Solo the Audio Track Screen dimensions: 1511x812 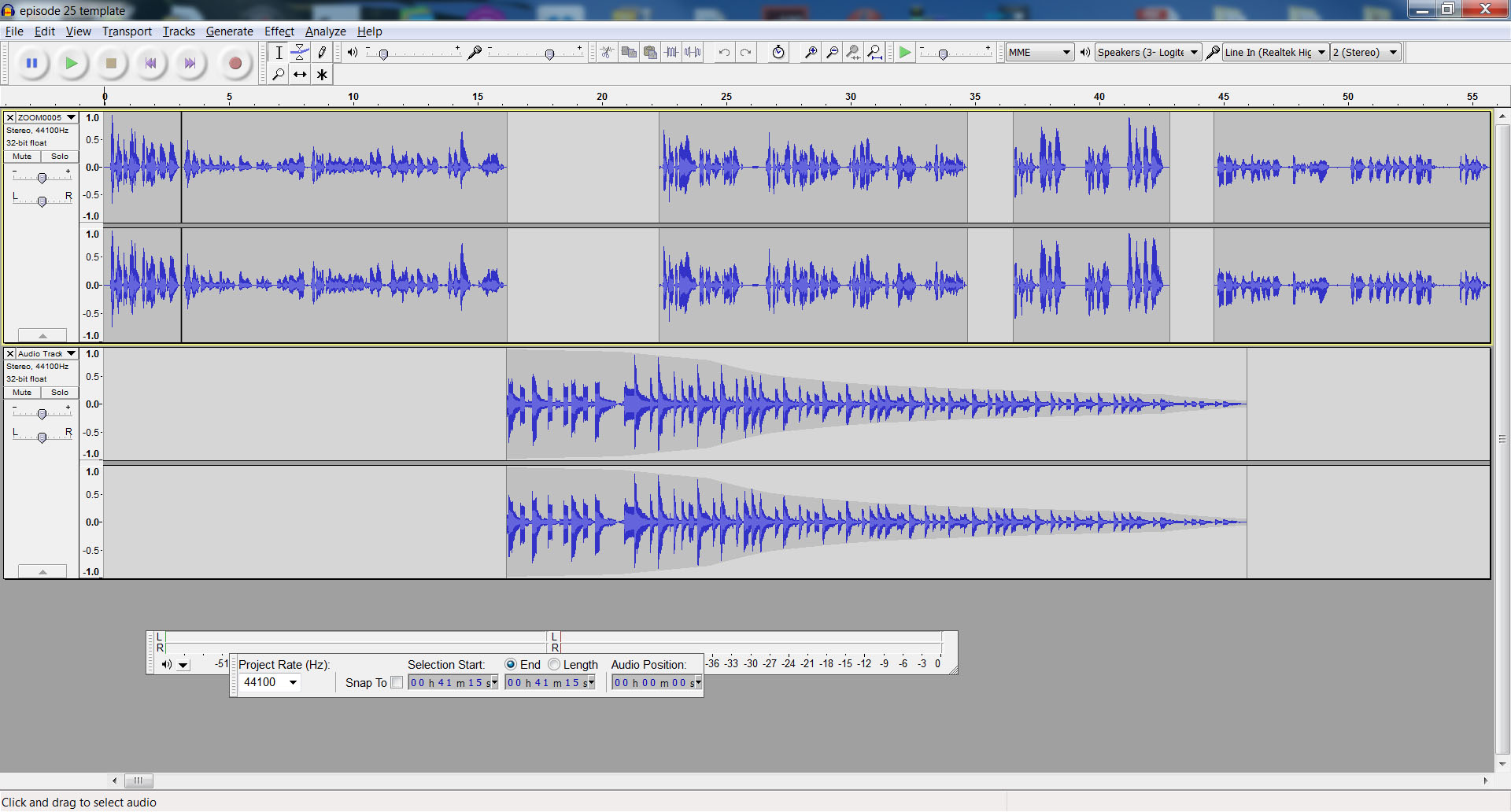click(x=60, y=393)
